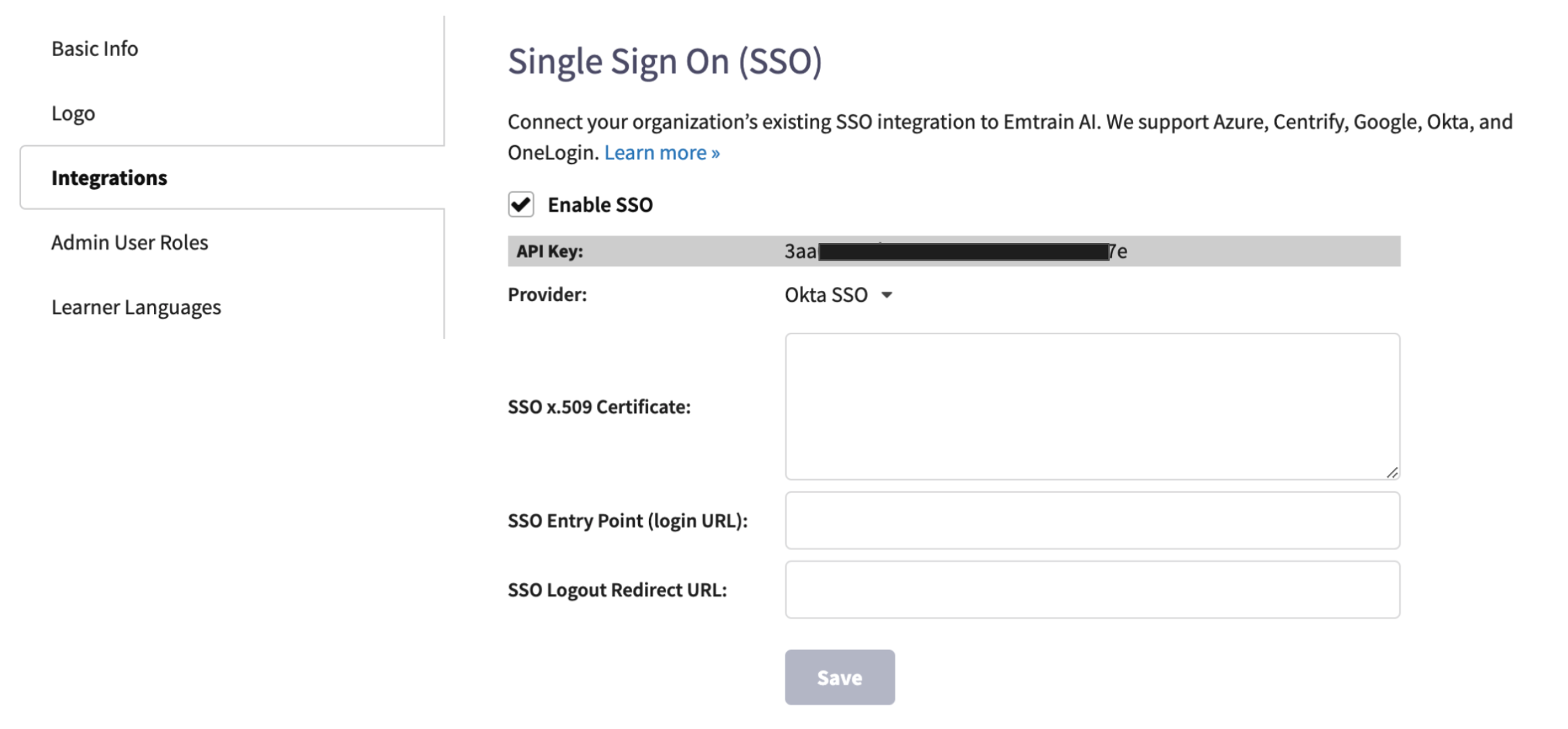The image size is (1568, 729).
Task: Navigate to Admin User Roles
Action: pyautogui.click(x=130, y=242)
